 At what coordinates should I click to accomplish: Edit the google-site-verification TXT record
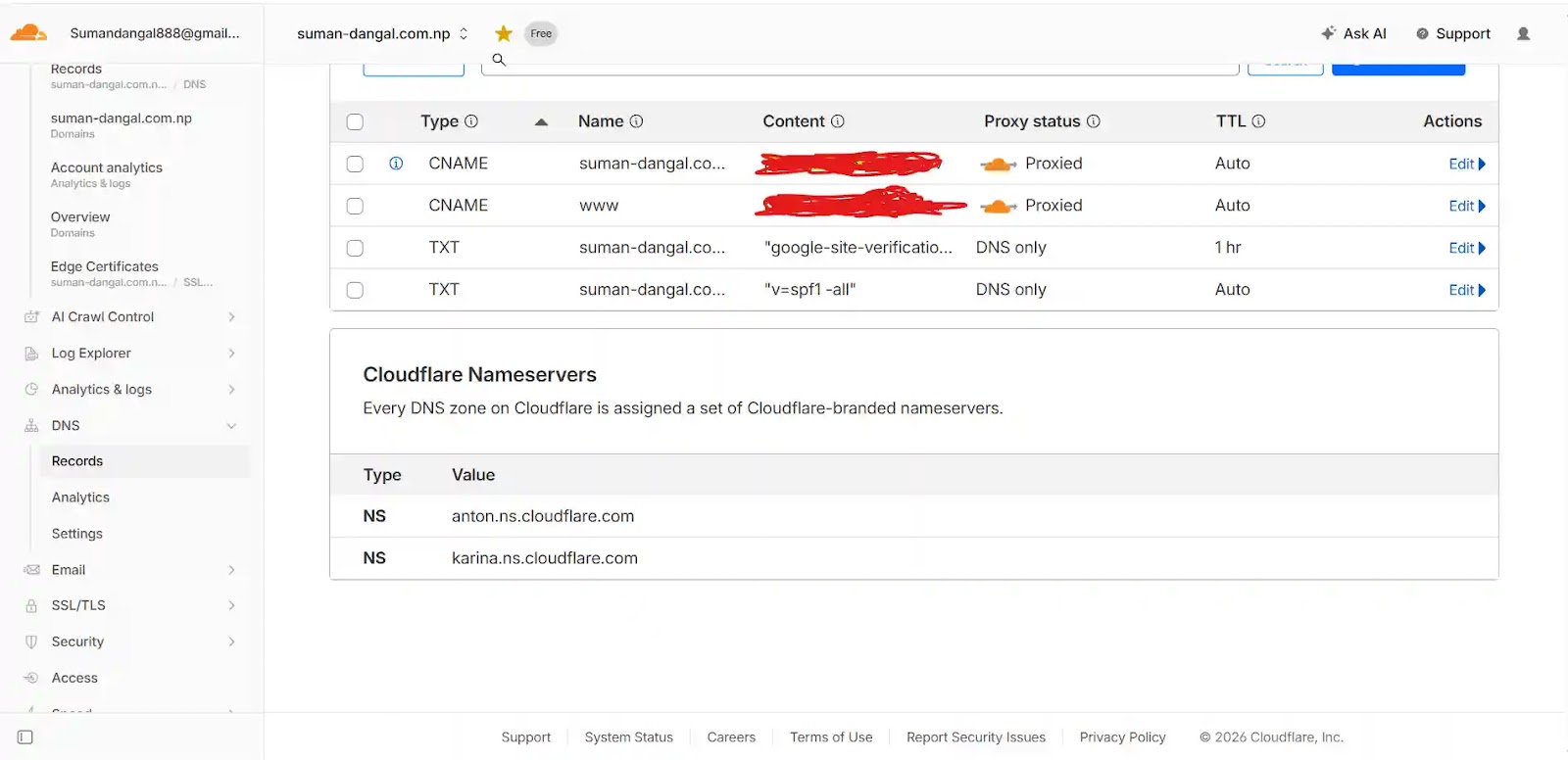(1467, 249)
